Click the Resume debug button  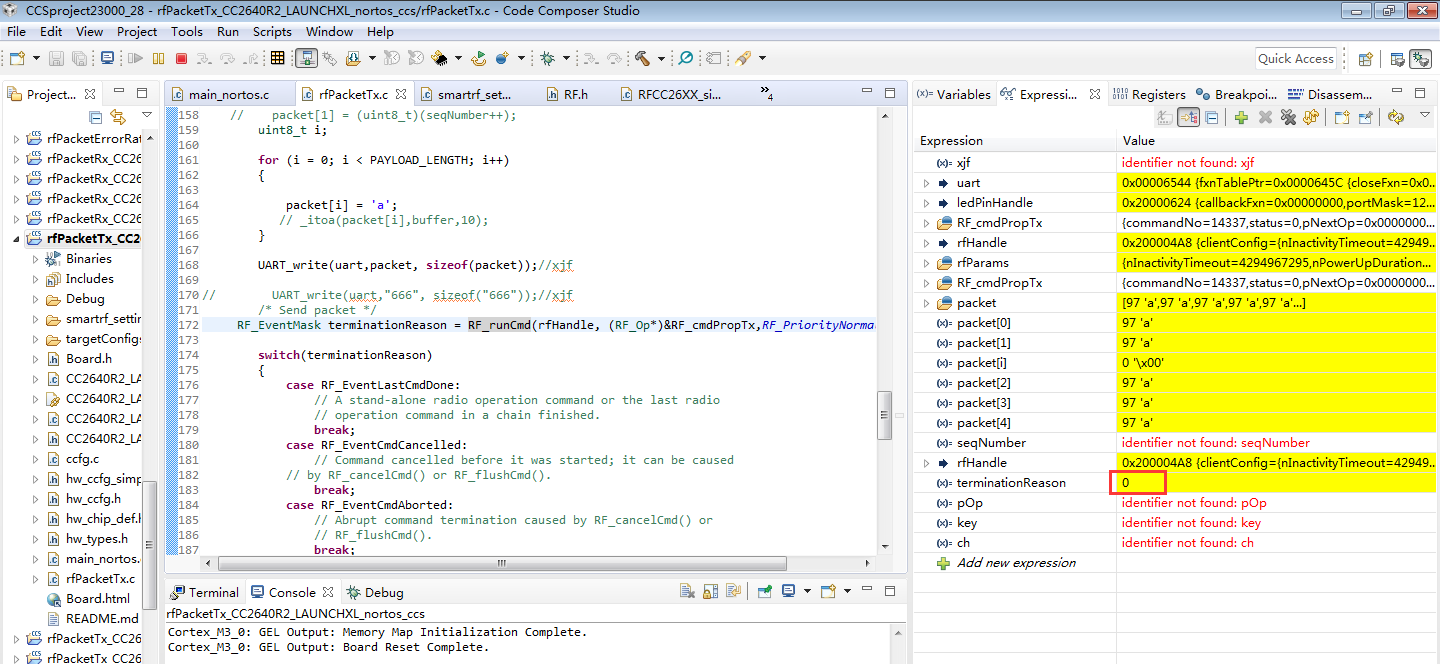[x=135, y=59]
